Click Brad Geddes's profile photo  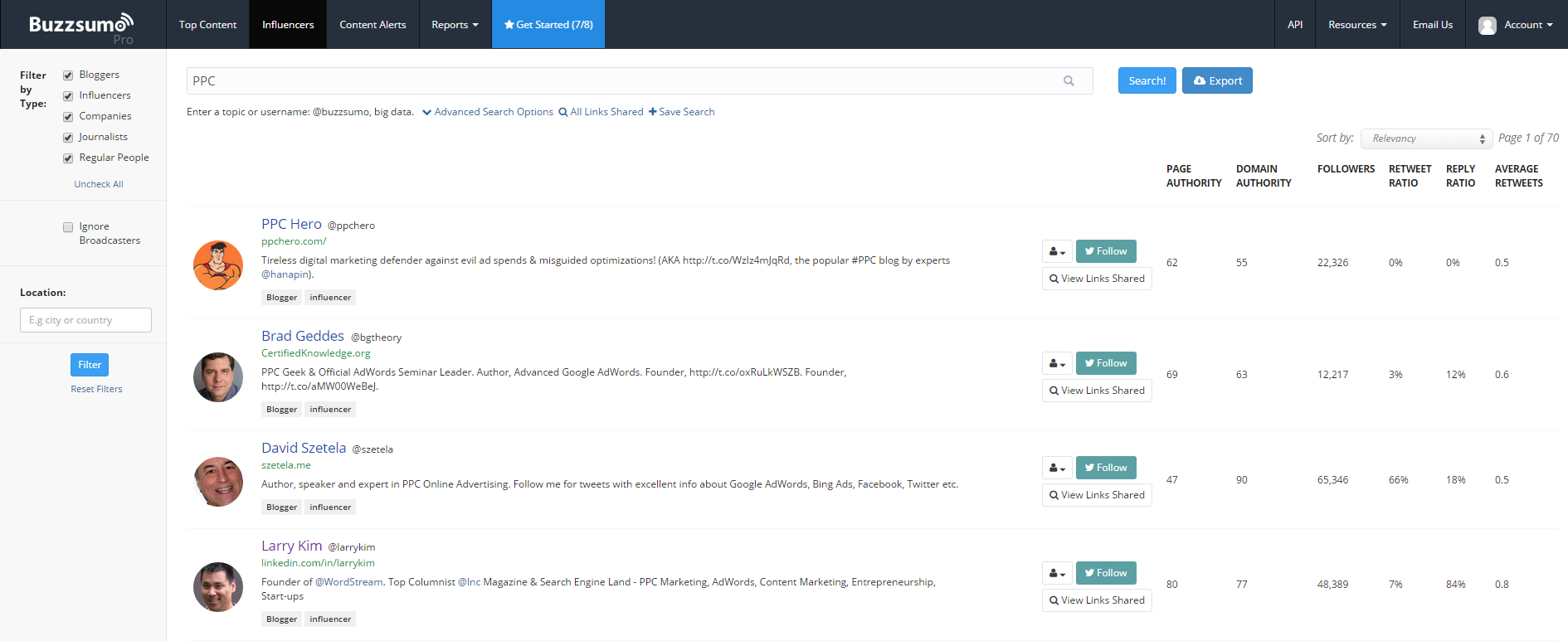point(218,377)
